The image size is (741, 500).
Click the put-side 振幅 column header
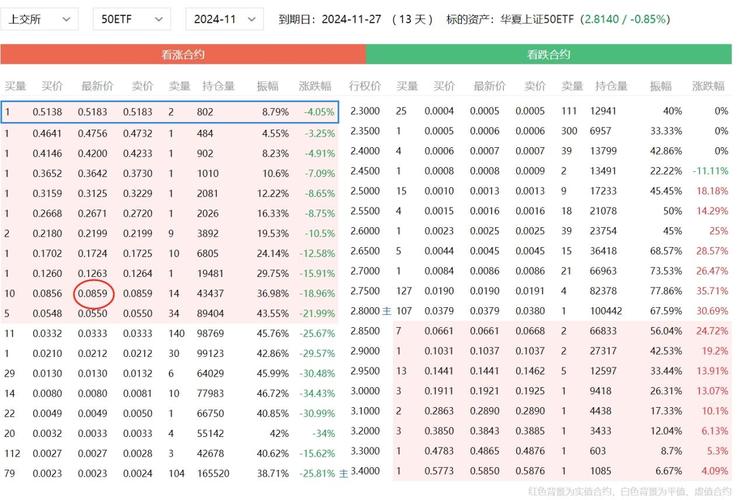point(661,86)
